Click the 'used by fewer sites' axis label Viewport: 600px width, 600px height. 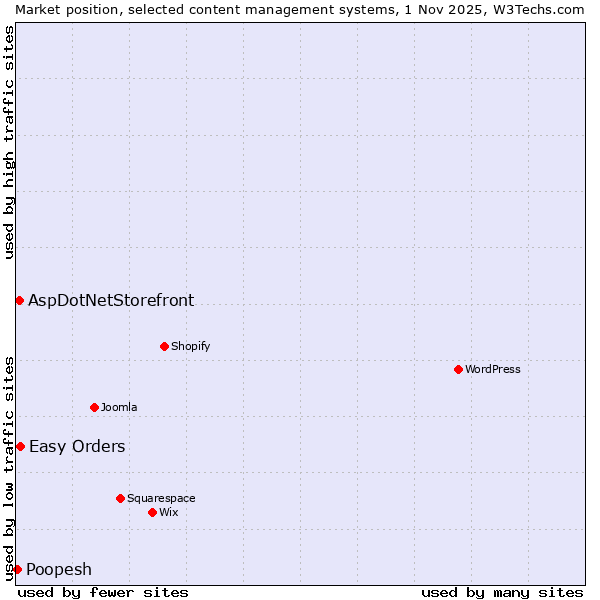pos(103,592)
